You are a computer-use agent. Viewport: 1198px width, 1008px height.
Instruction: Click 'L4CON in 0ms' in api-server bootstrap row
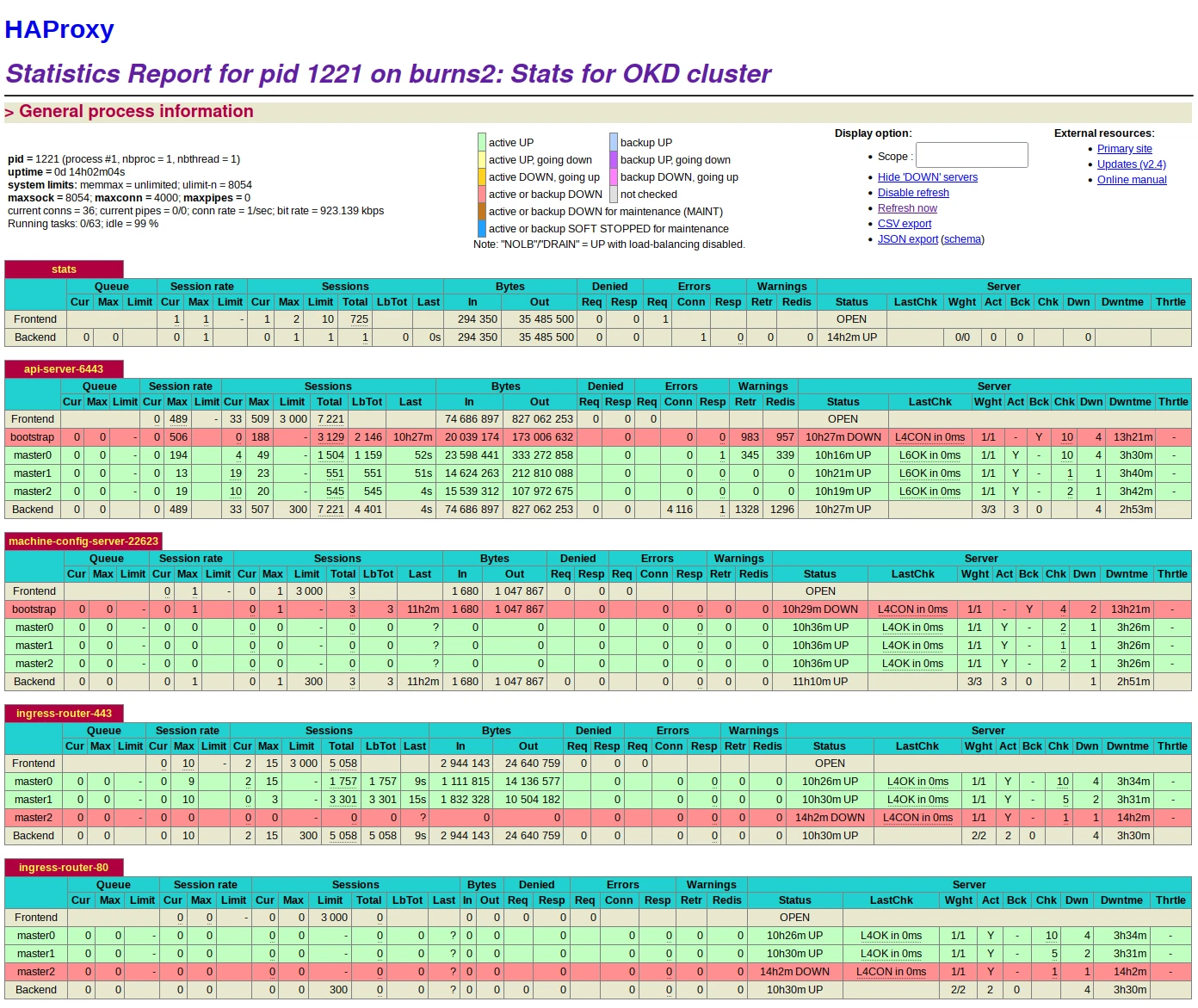(x=930, y=437)
